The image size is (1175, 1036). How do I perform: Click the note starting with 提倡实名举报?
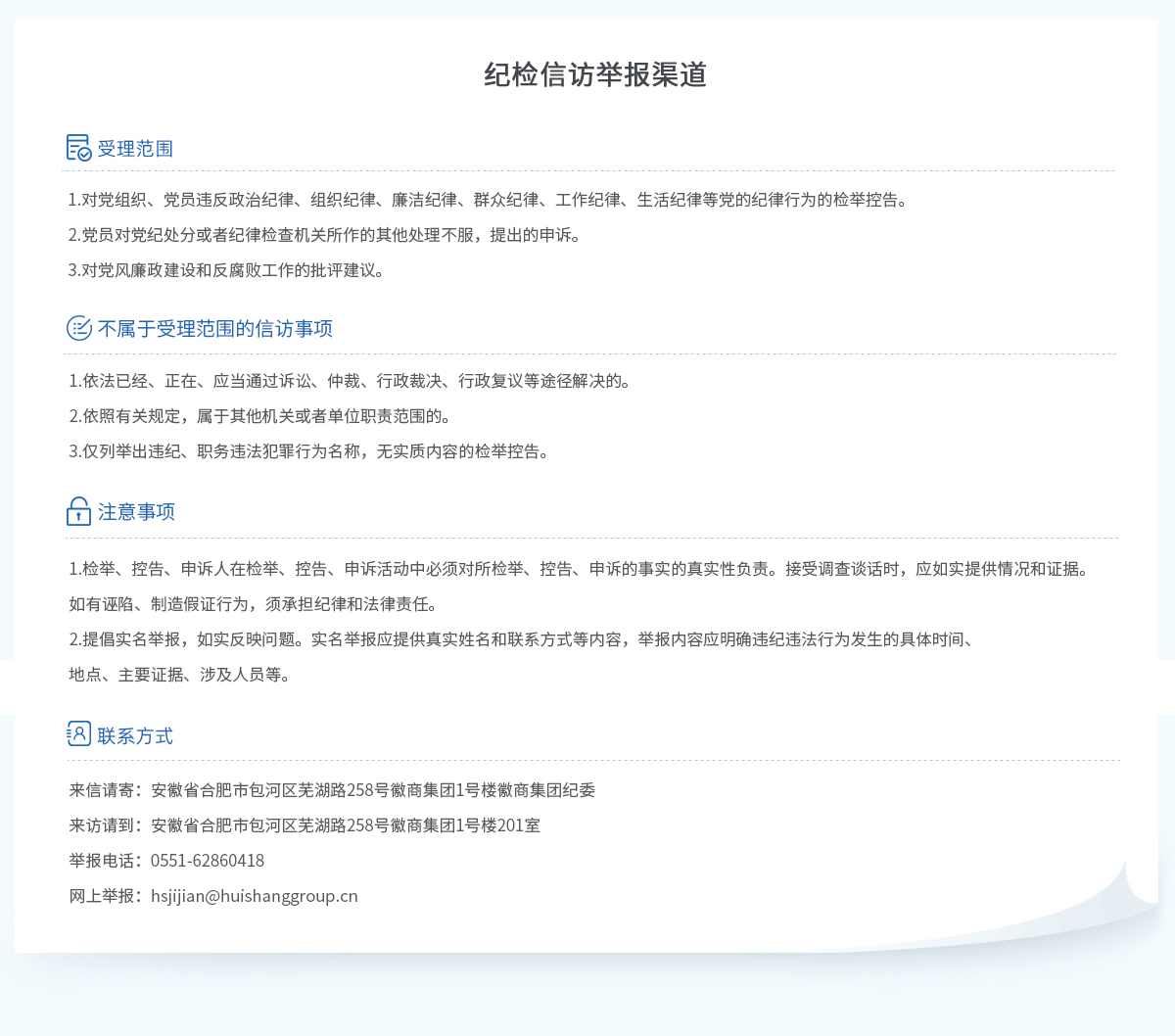point(521,639)
